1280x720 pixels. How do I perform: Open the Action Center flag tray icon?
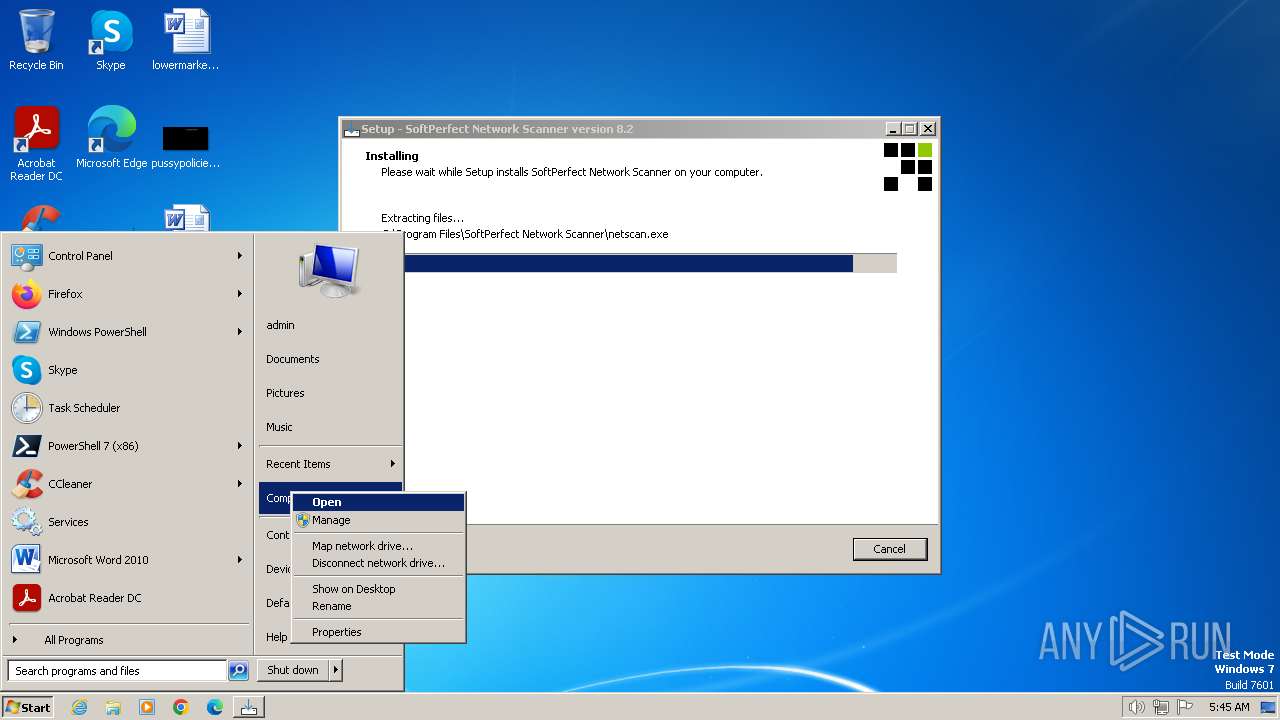[x=1185, y=707]
